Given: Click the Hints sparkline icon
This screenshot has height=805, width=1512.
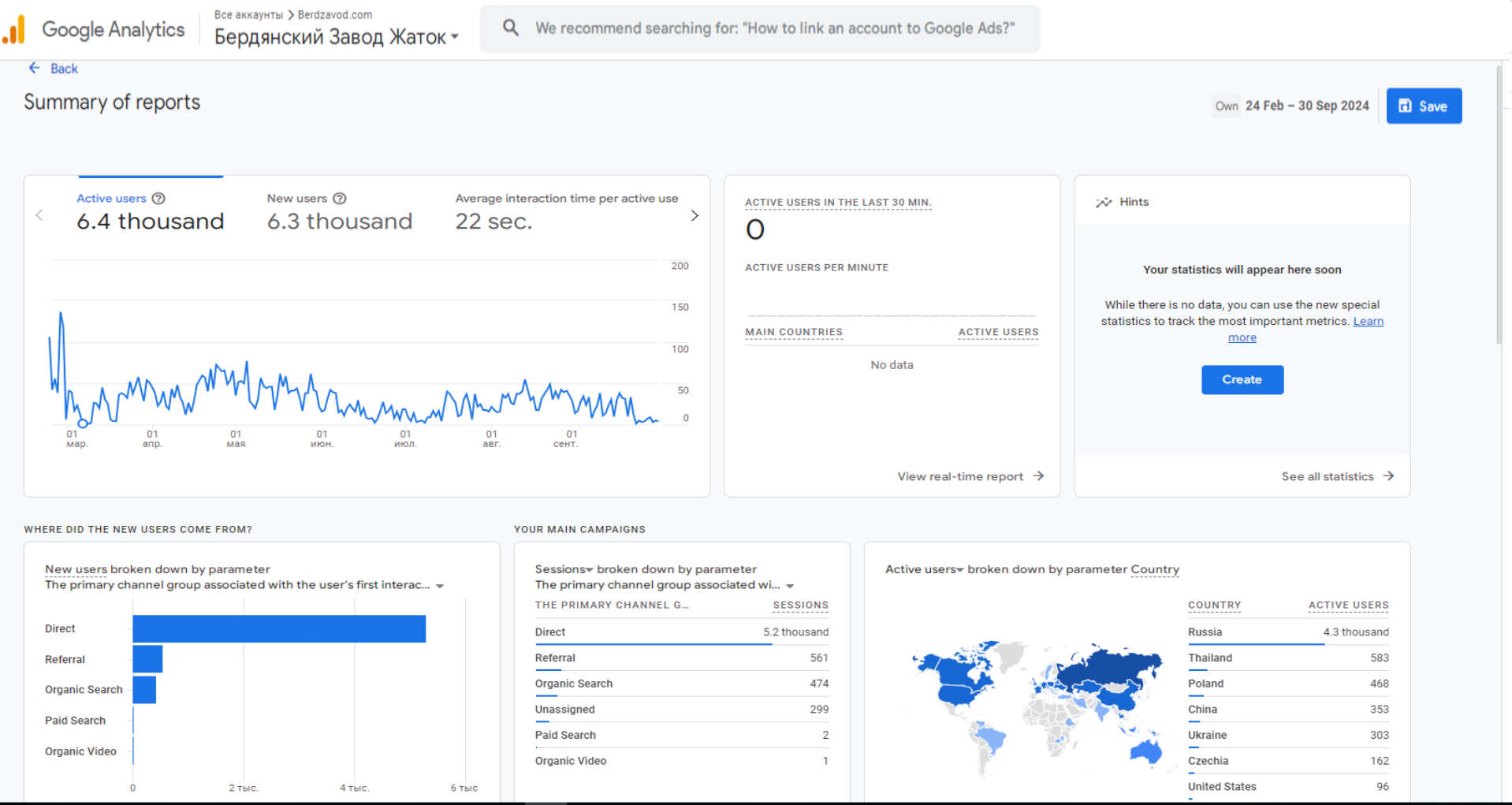Looking at the screenshot, I should 1104,202.
